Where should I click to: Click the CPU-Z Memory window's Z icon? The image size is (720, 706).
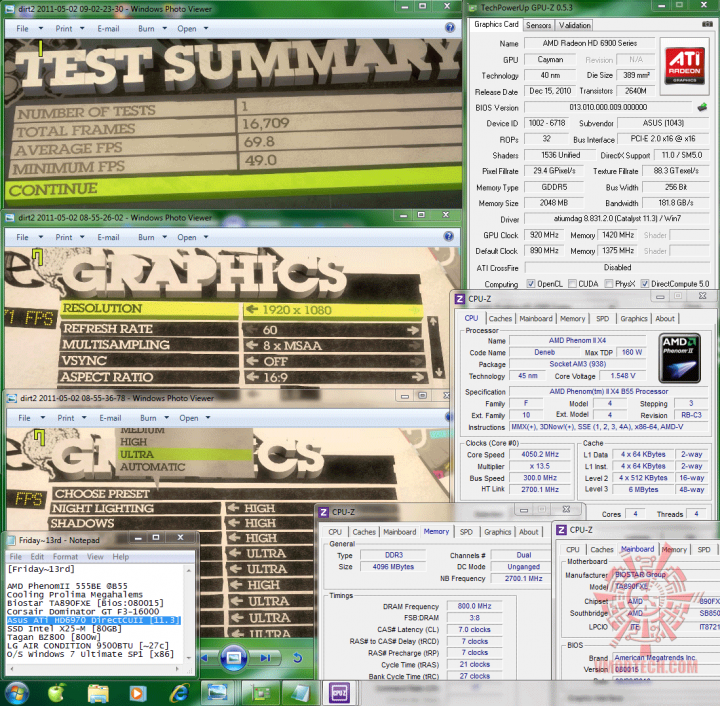(x=324, y=512)
